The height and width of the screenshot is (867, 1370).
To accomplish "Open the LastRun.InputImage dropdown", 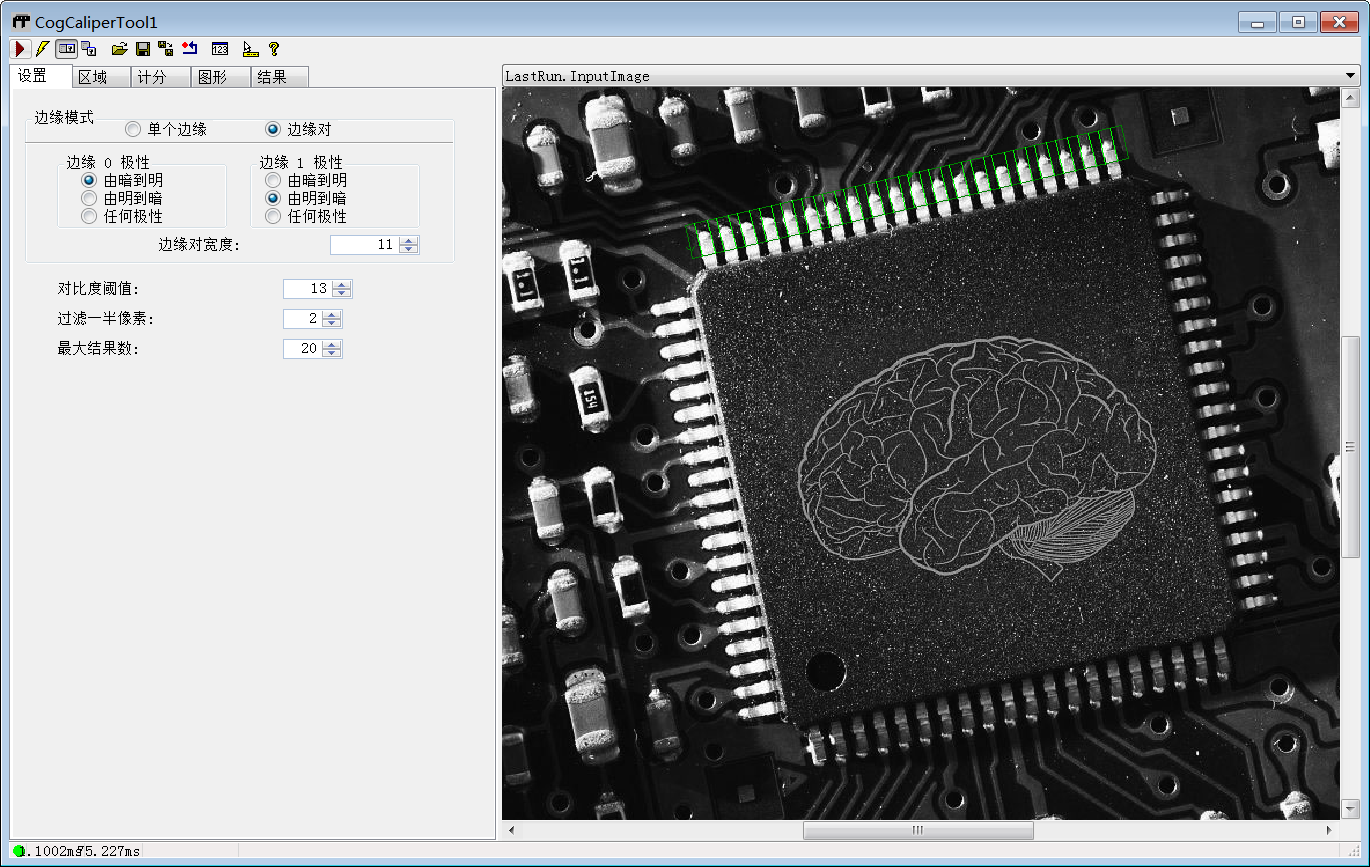I will point(1351,76).
